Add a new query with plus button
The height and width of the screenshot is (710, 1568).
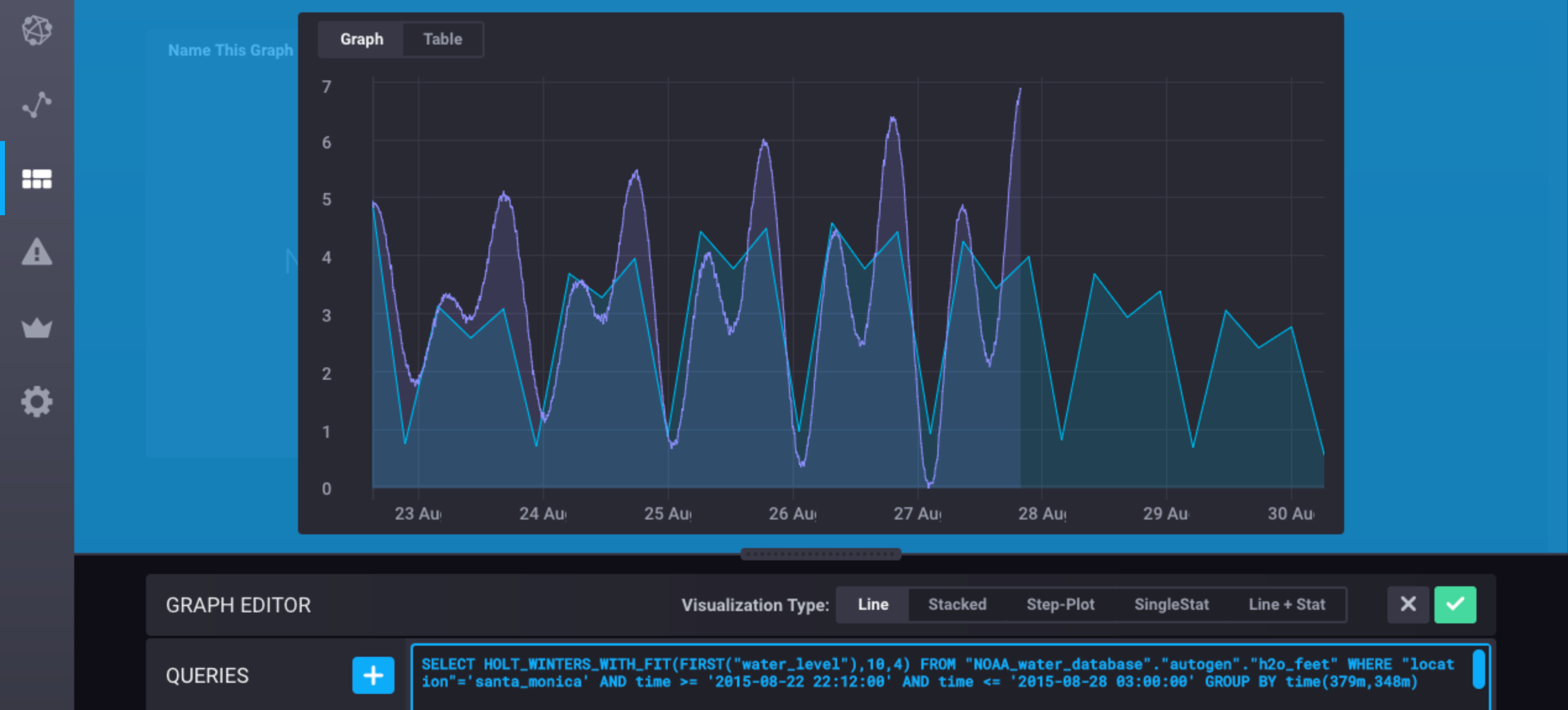(x=373, y=675)
